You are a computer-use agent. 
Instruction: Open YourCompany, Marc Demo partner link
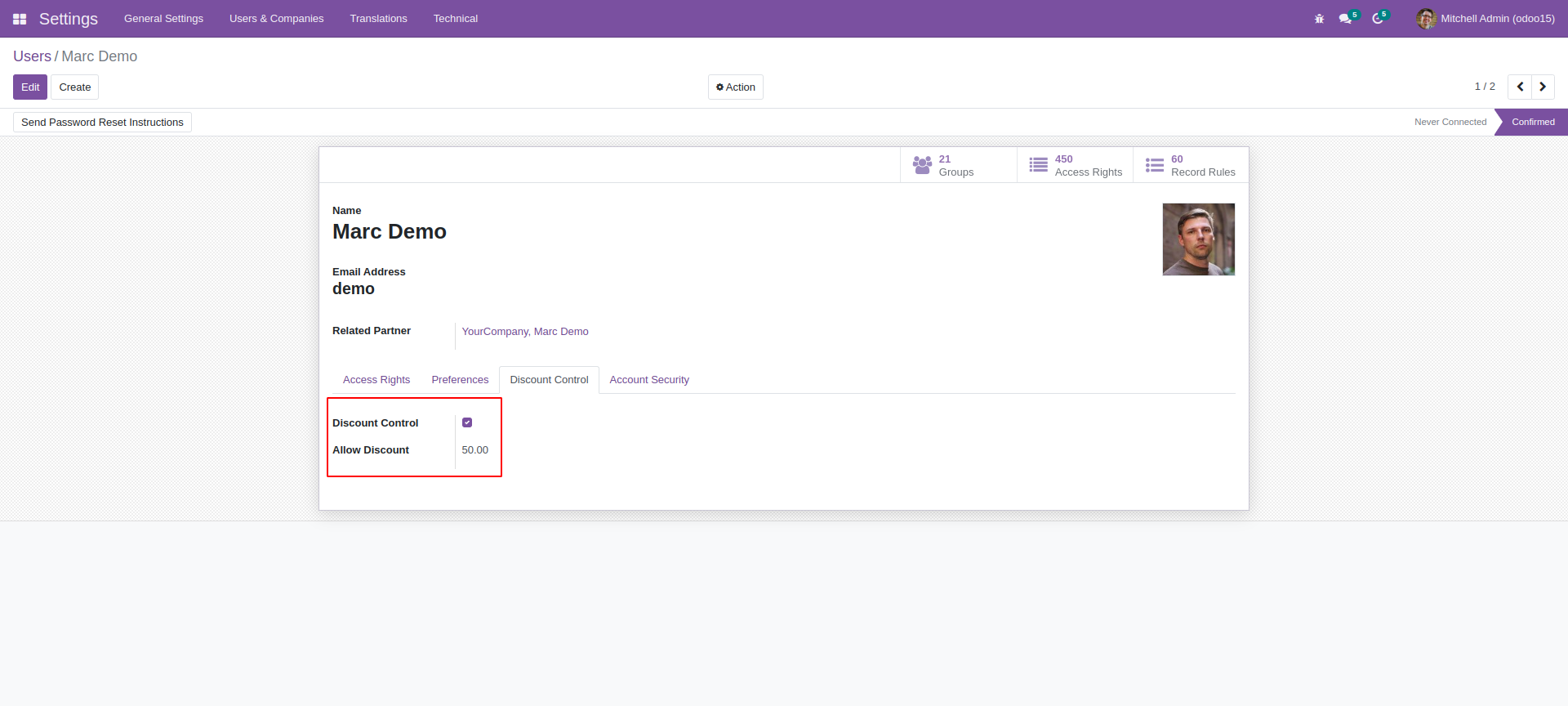[525, 332]
